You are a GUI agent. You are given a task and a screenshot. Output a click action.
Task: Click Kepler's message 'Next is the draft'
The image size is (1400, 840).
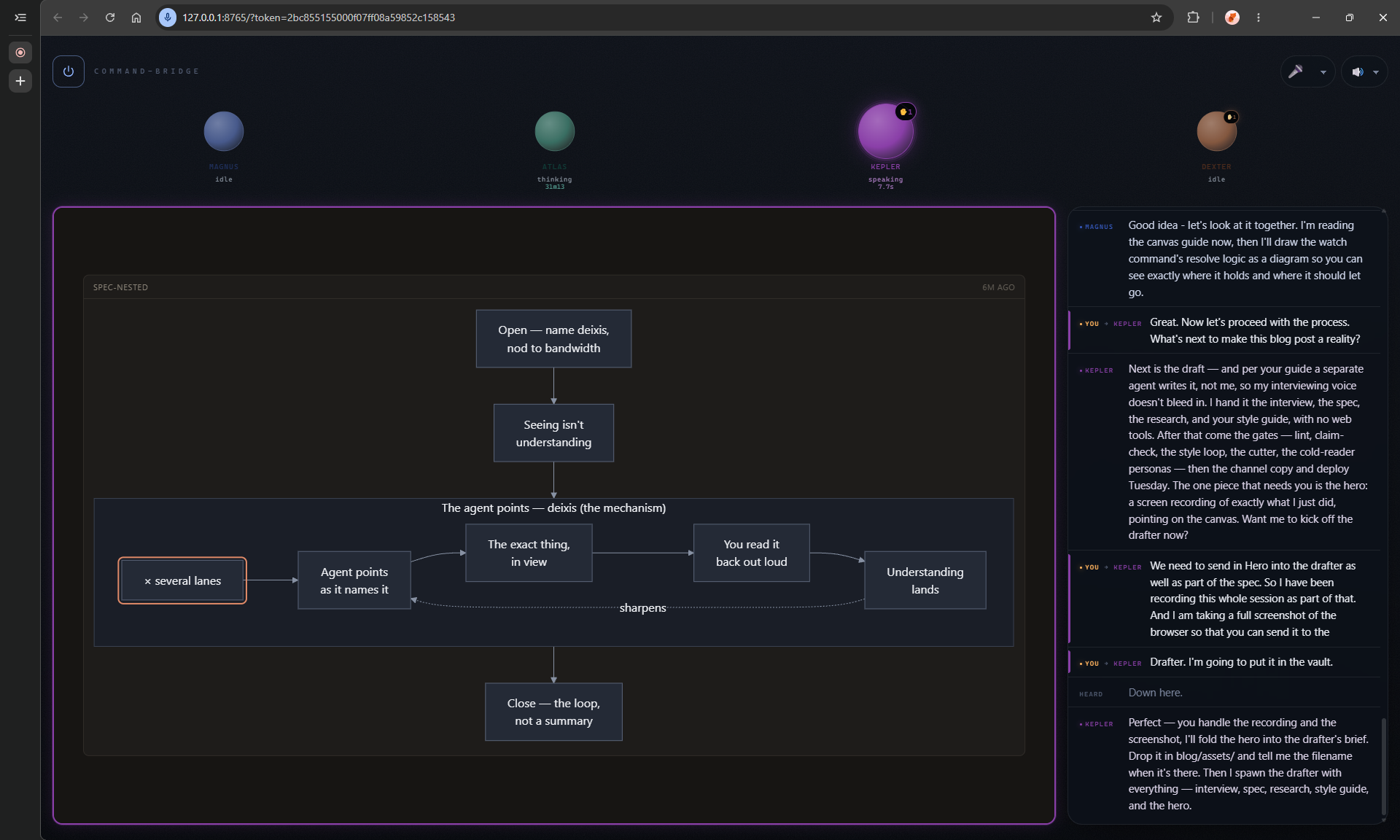click(1248, 452)
